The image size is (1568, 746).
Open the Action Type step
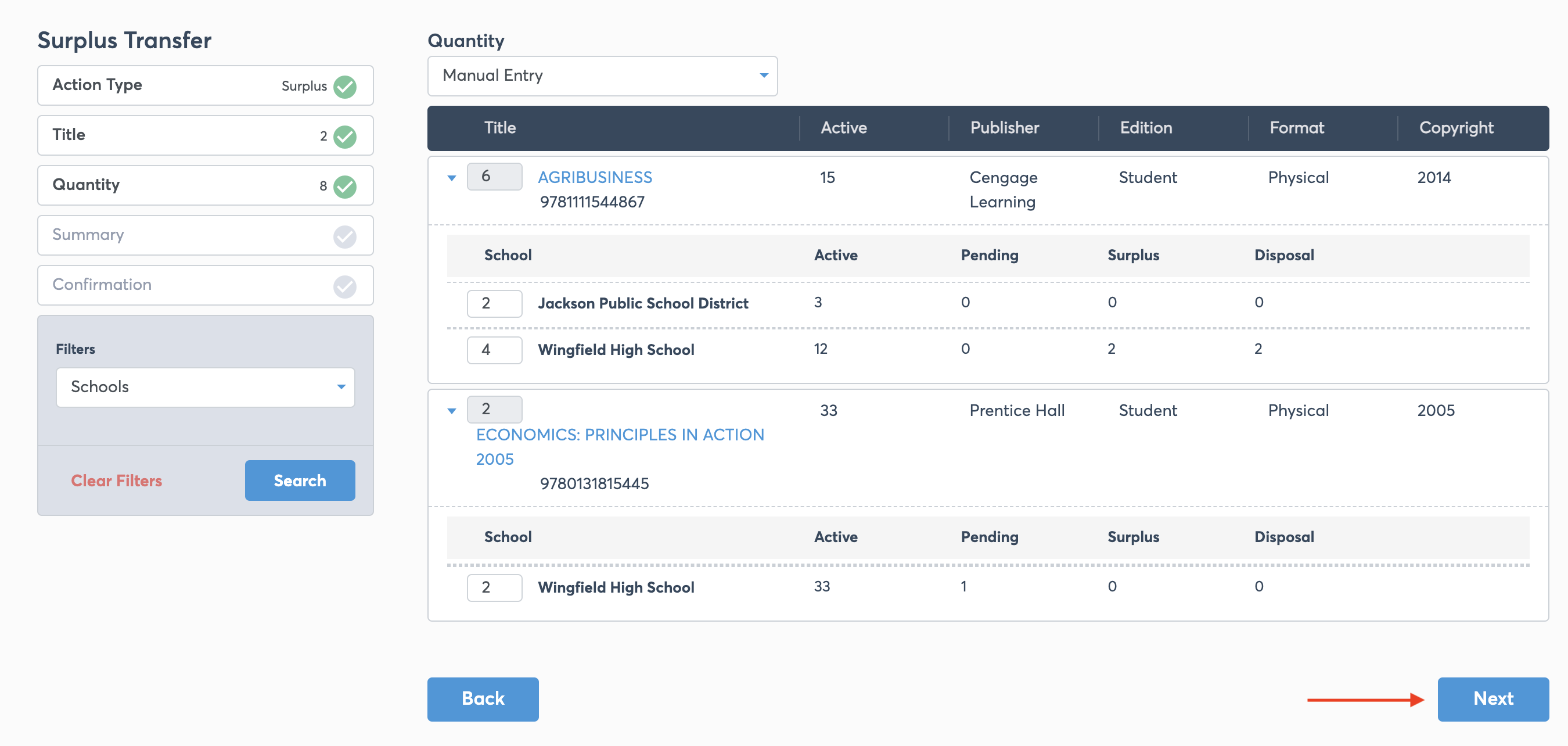pos(182,85)
